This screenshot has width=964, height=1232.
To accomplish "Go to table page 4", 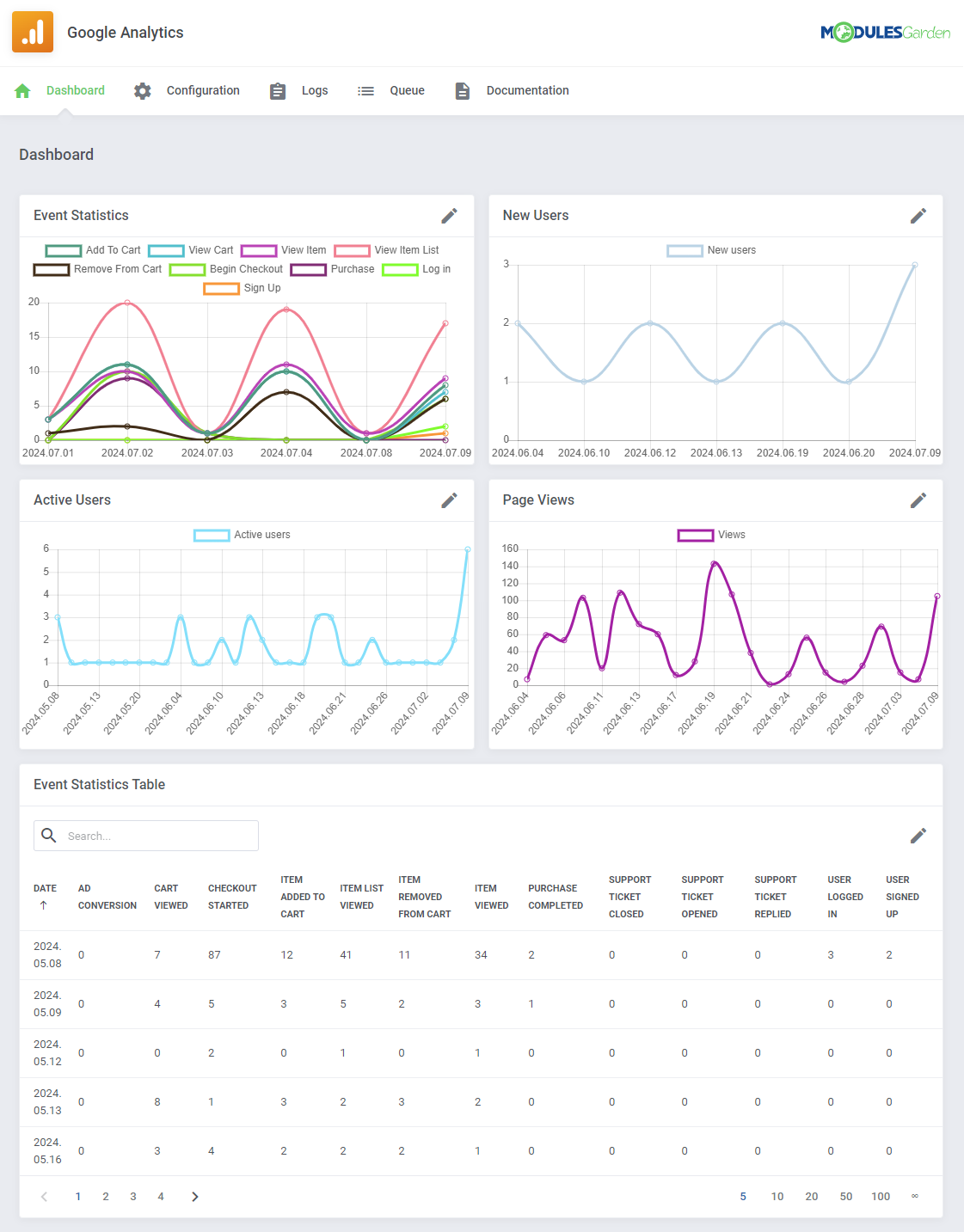I will click(161, 1197).
